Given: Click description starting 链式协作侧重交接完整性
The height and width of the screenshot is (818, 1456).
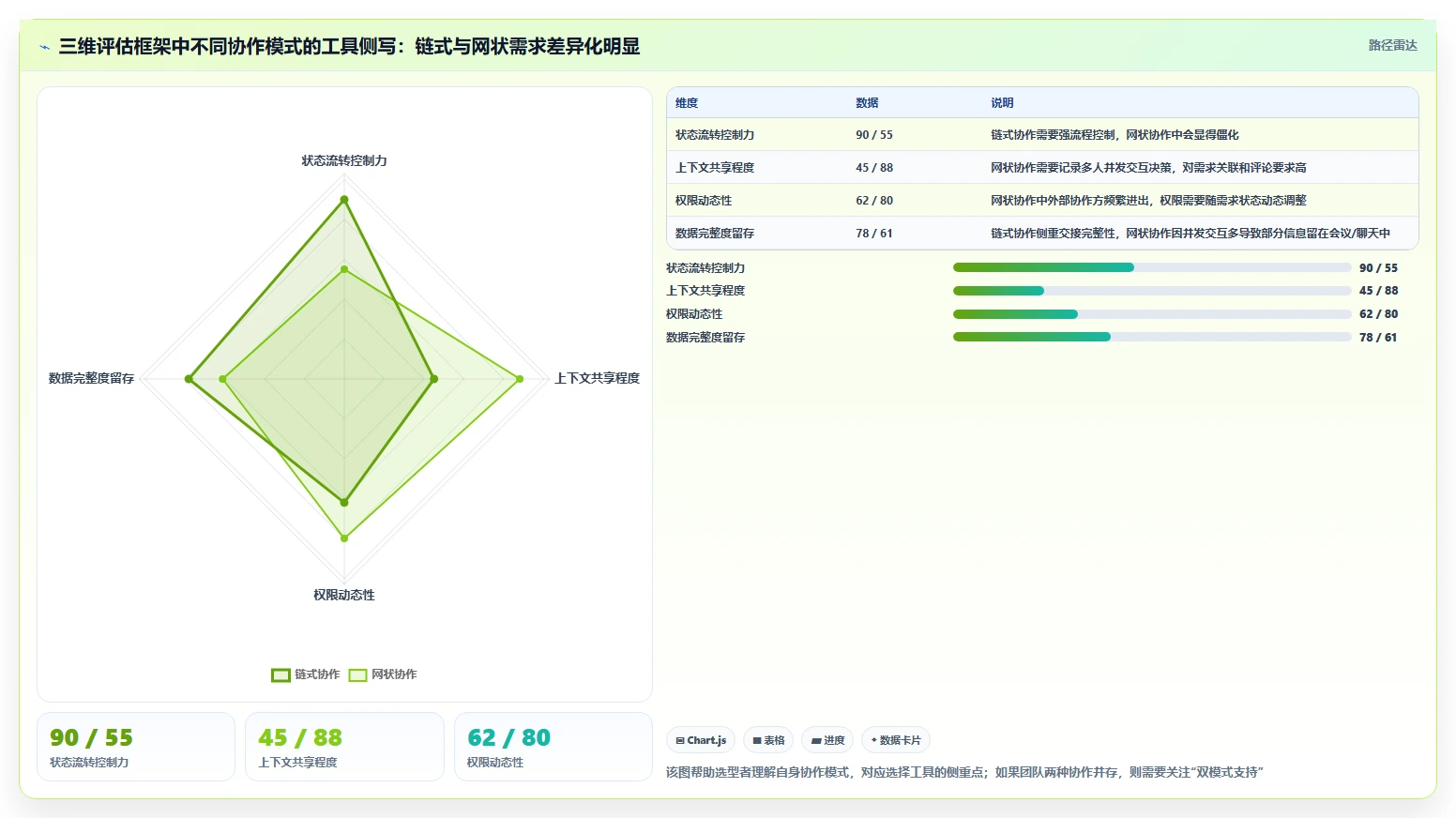Looking at the screenshot, I should (x=1191, y=234).
